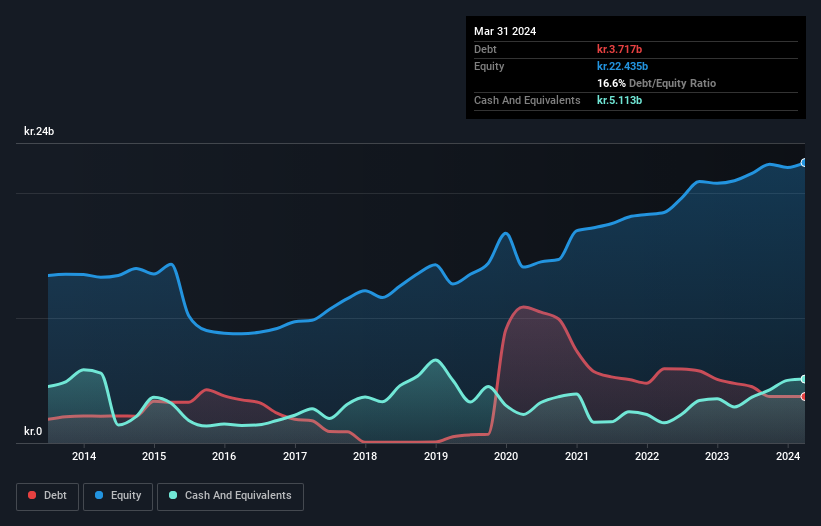
Task: Select the Cash And Equivalents endpoint marker
Action: click(804, 379)
